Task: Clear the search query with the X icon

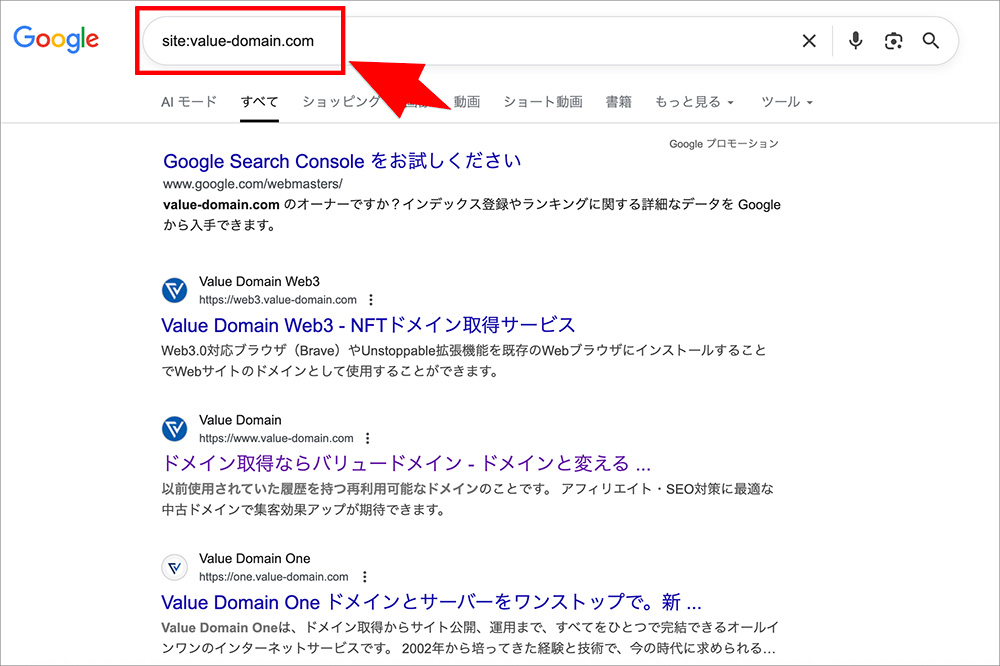Action: (809, 41)
